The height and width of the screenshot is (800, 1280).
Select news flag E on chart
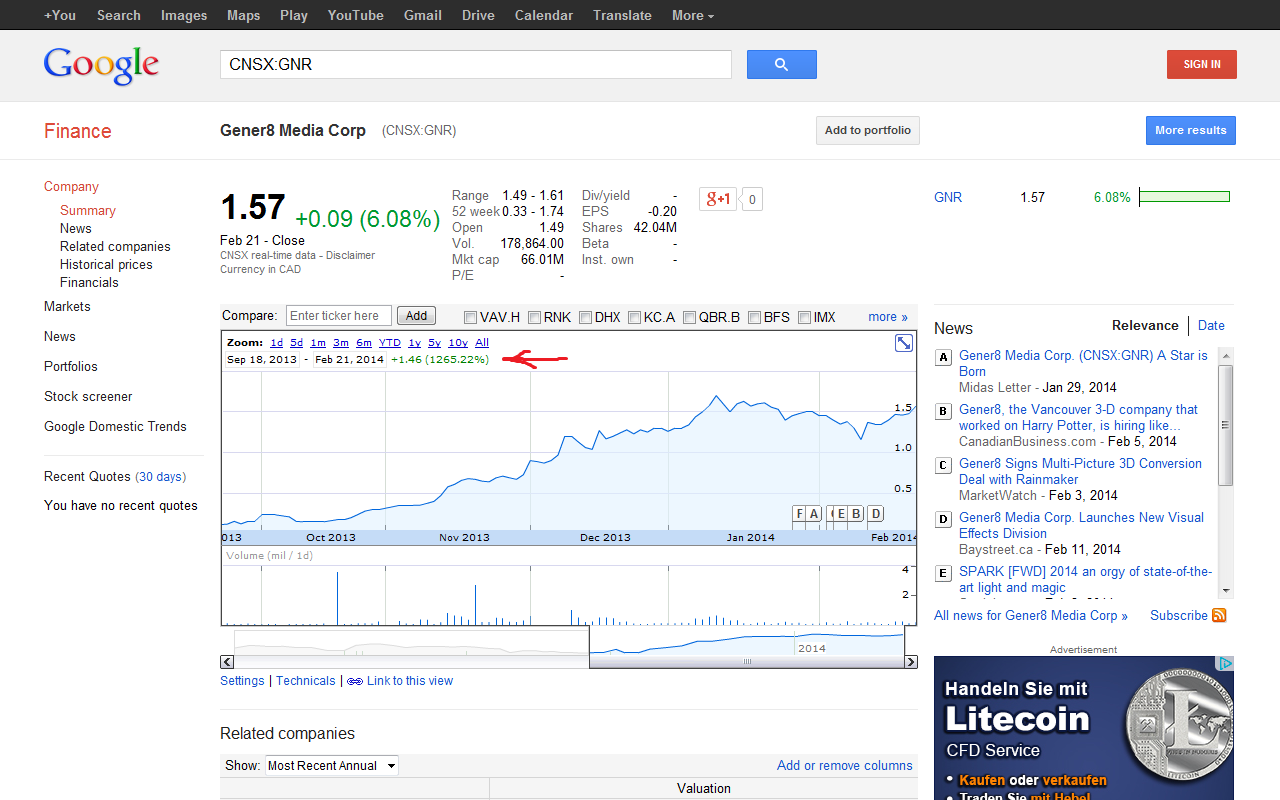click(x=842, y=514)
